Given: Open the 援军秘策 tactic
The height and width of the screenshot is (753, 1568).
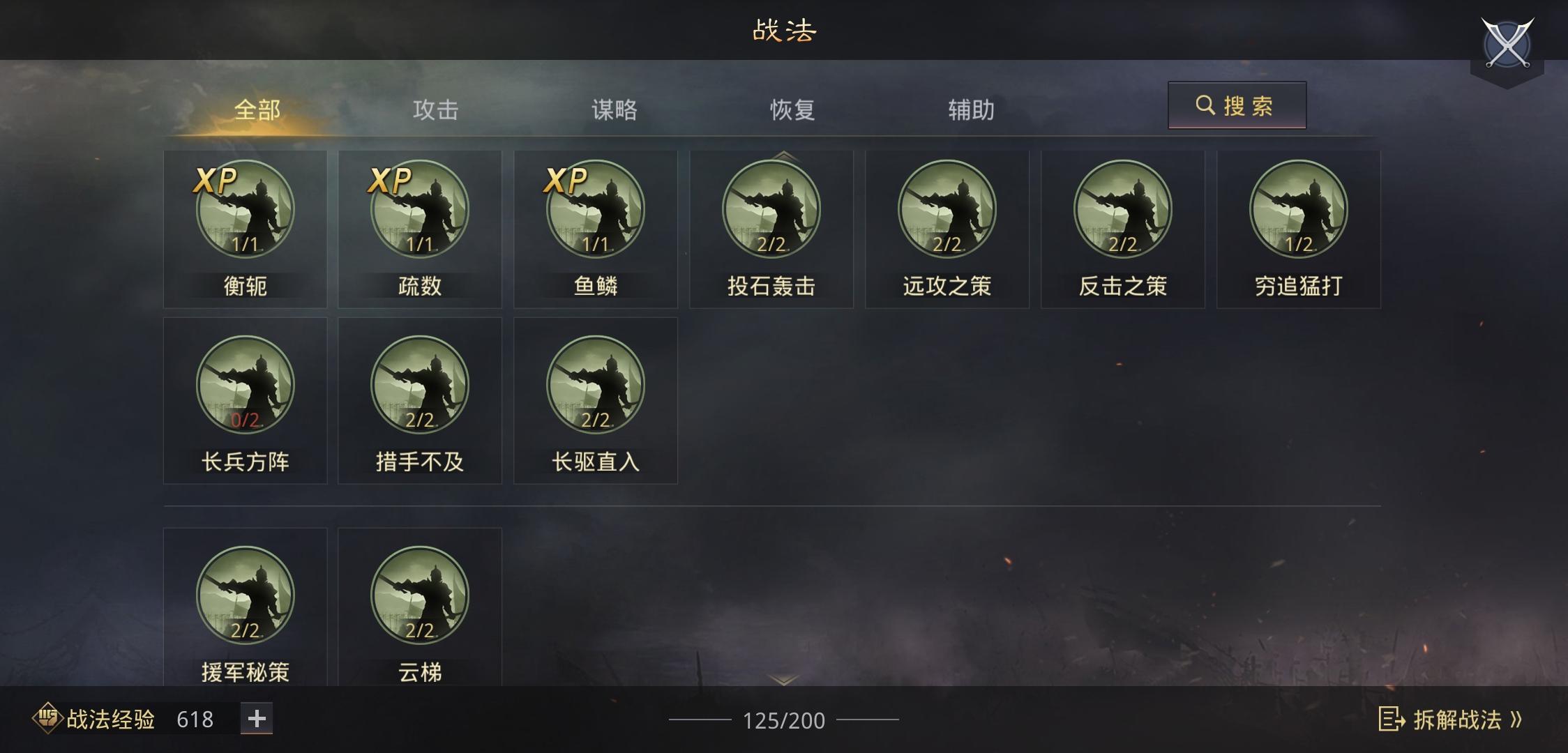Looking at the screenshot, I should (x=245, y=595).
